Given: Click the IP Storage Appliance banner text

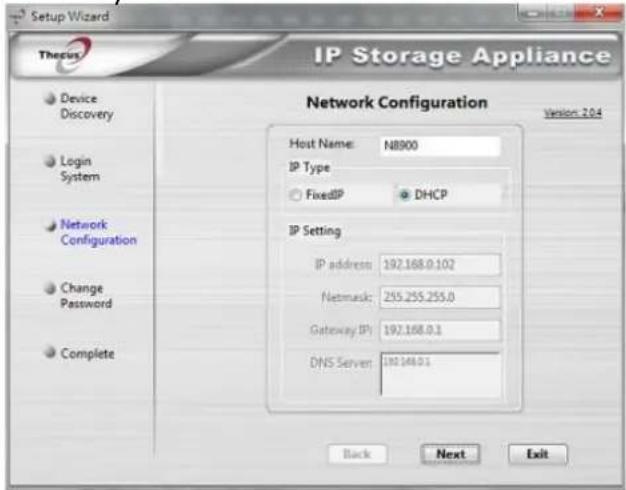Looking at the screenshot, I should click(x=462, y=56).
